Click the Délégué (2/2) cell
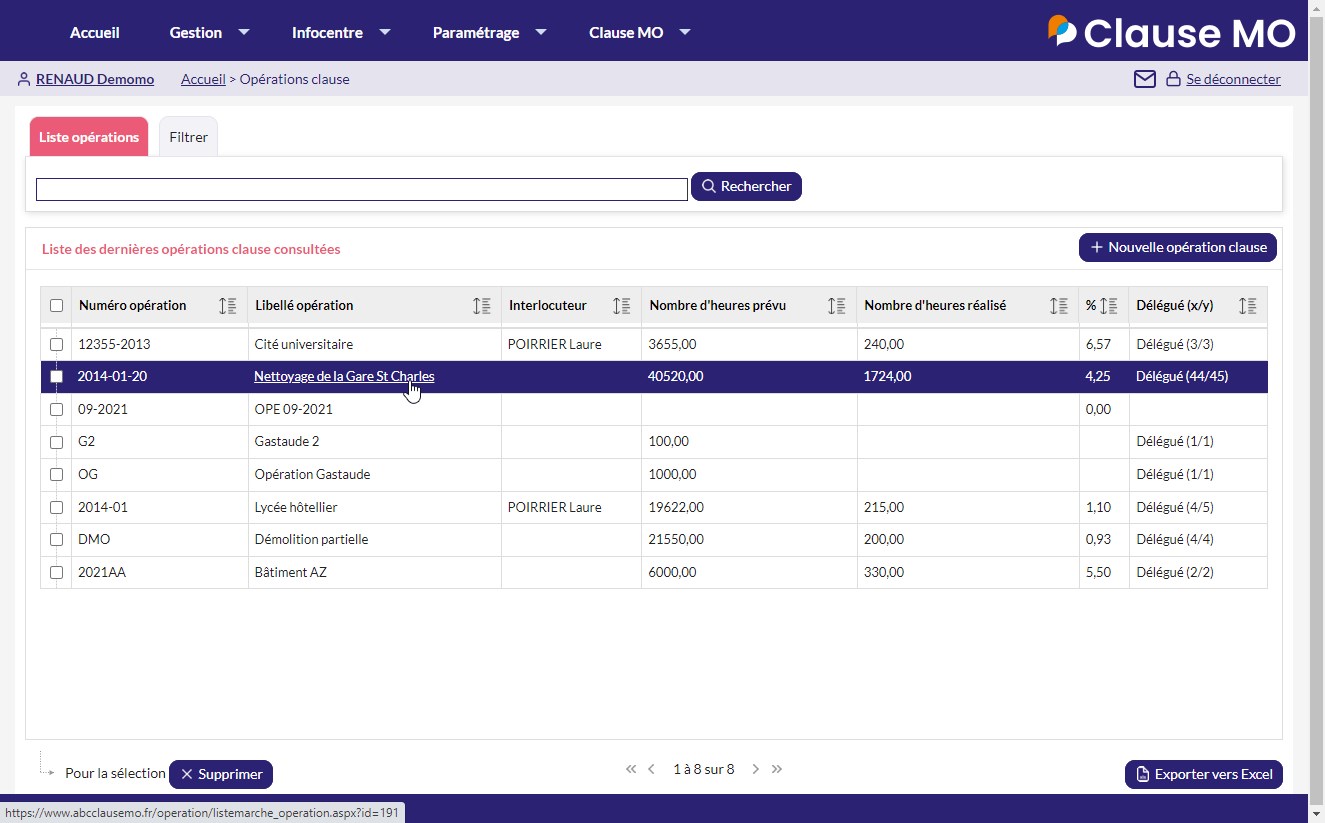 pyautogui.click(x=1198, y=573)
